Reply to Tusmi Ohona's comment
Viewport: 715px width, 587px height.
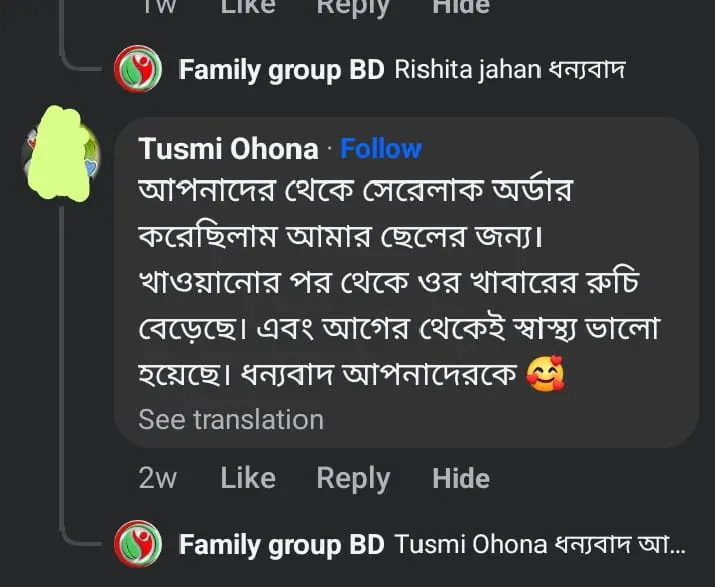[x=353, y=478]
